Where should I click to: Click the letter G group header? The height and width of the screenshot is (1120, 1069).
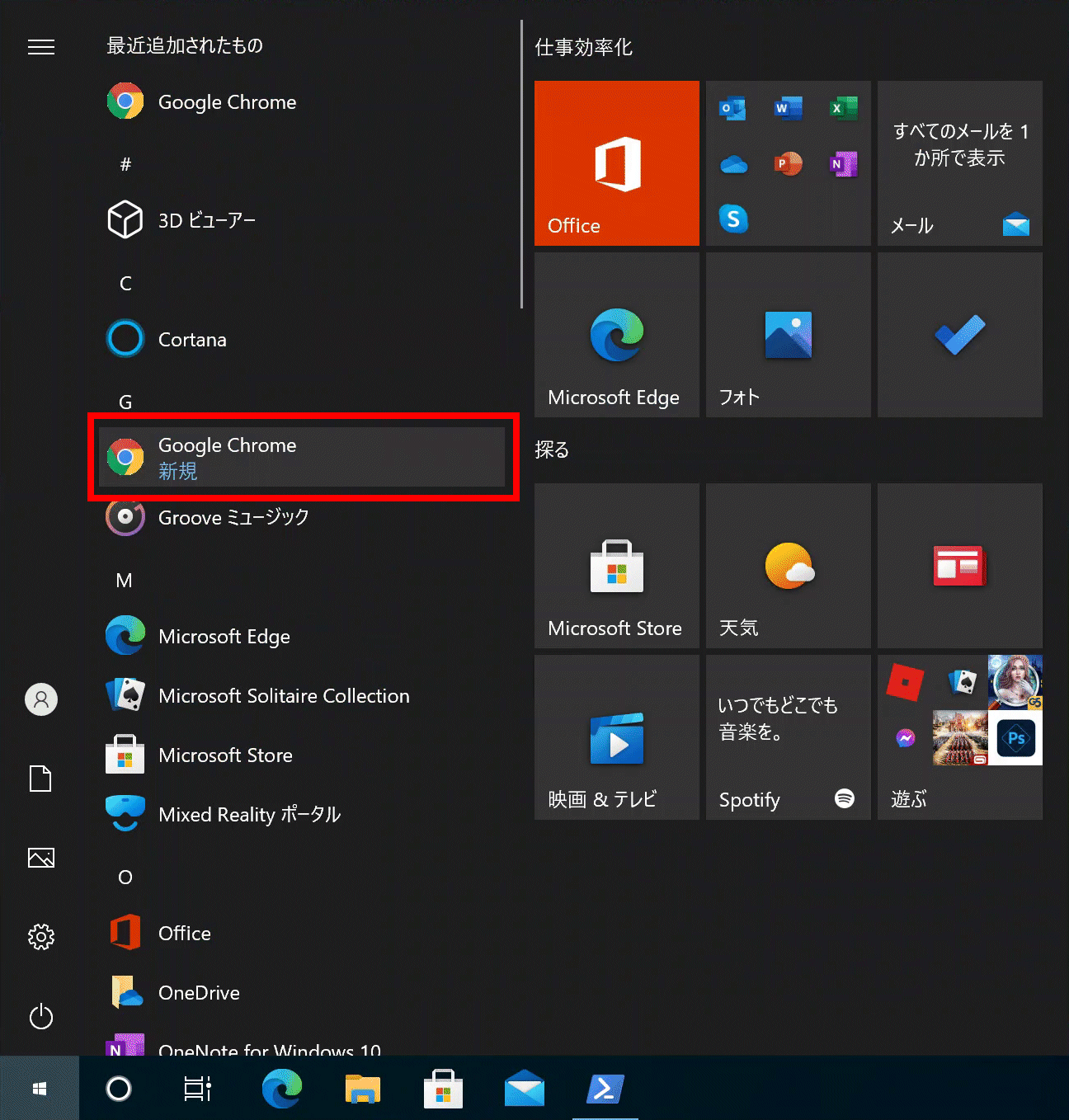pyautogui.click(x=125, y=402)
